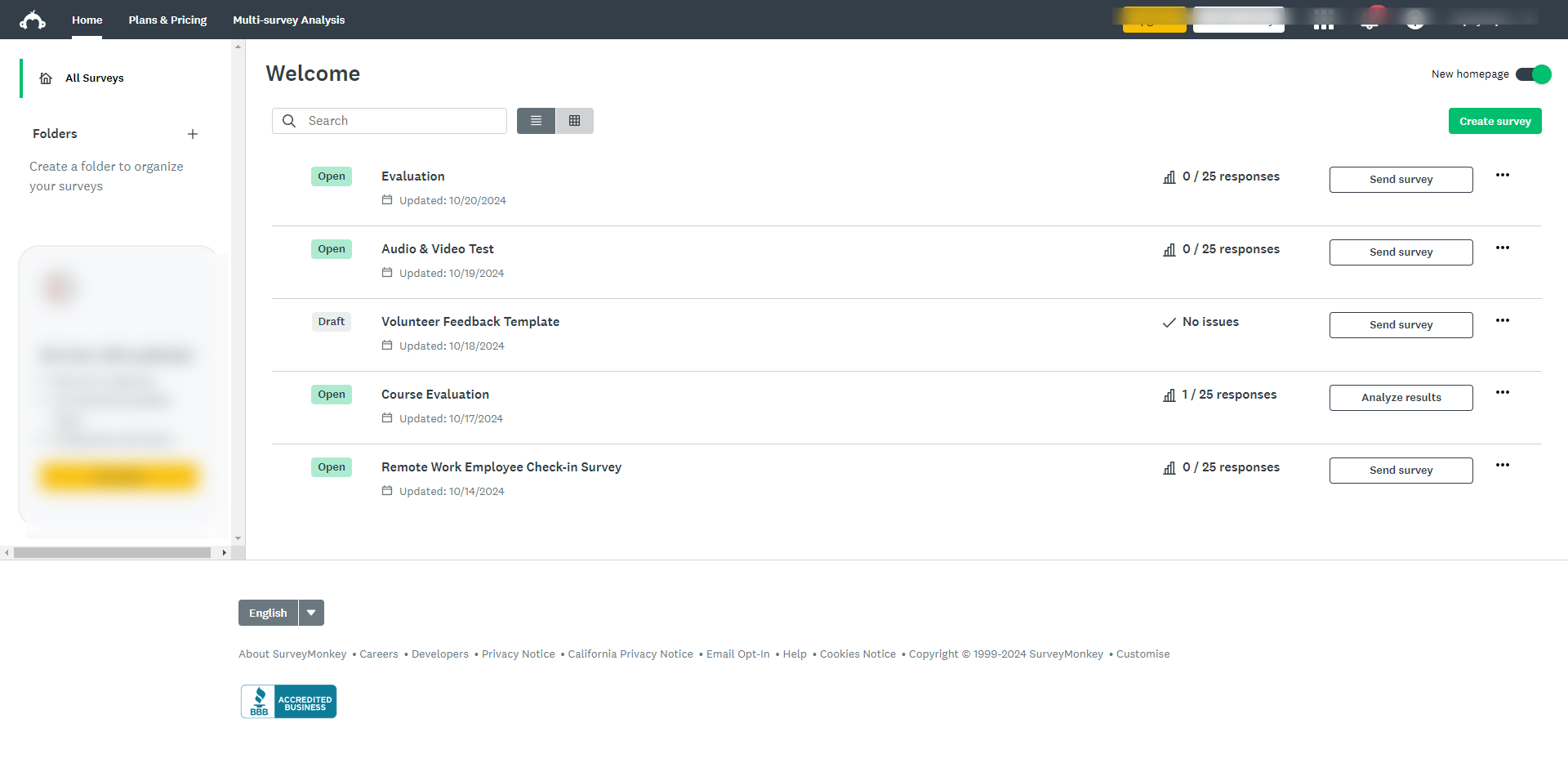1568x772 pixels.
Task: Switch to list view
Action: click(536, 121)
